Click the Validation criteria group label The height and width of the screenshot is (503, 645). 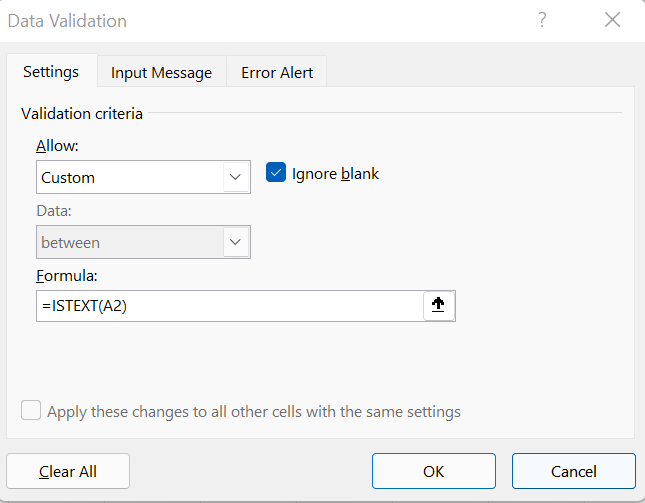82,114
